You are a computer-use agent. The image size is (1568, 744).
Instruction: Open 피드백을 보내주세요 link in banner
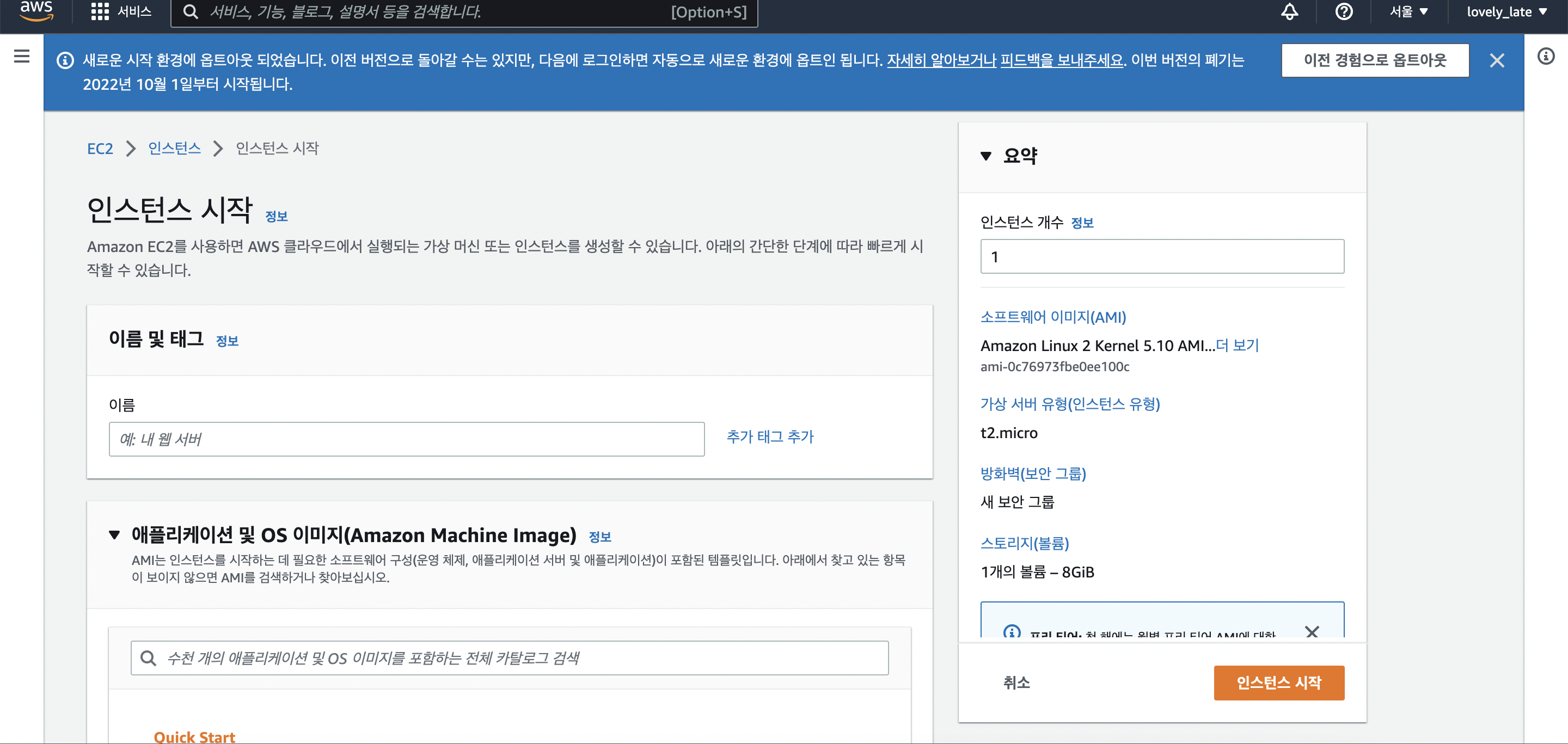click(x=1062, y=60)
